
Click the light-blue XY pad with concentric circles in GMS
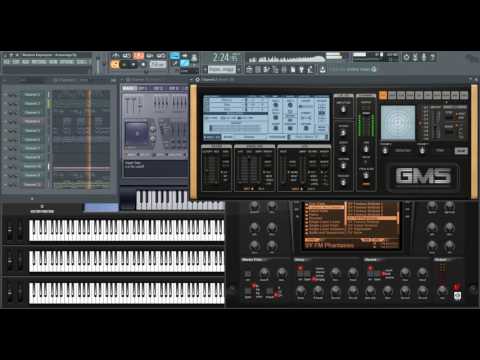coord(398,123)
